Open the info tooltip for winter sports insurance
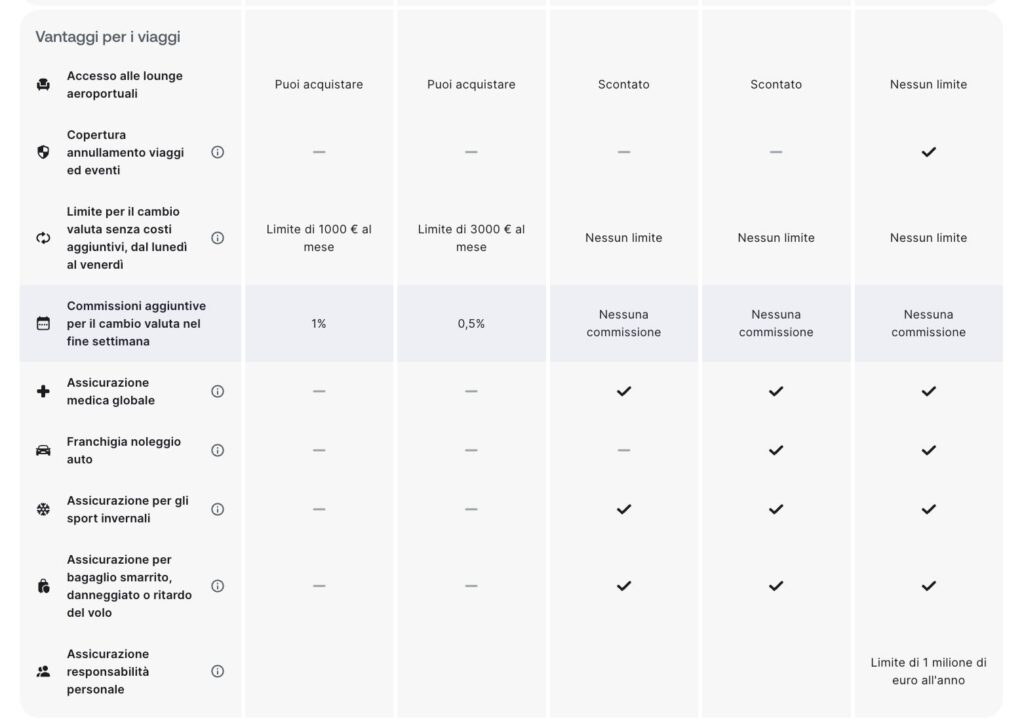Viewport: 1024px width, 721px height. tap(217, 508)
